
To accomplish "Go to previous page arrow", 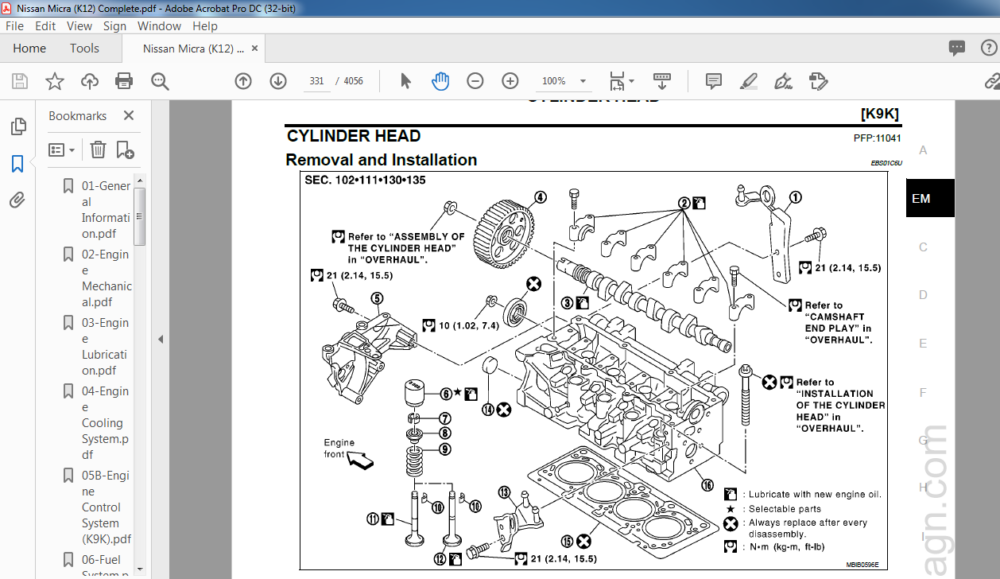I will (243, 81).
